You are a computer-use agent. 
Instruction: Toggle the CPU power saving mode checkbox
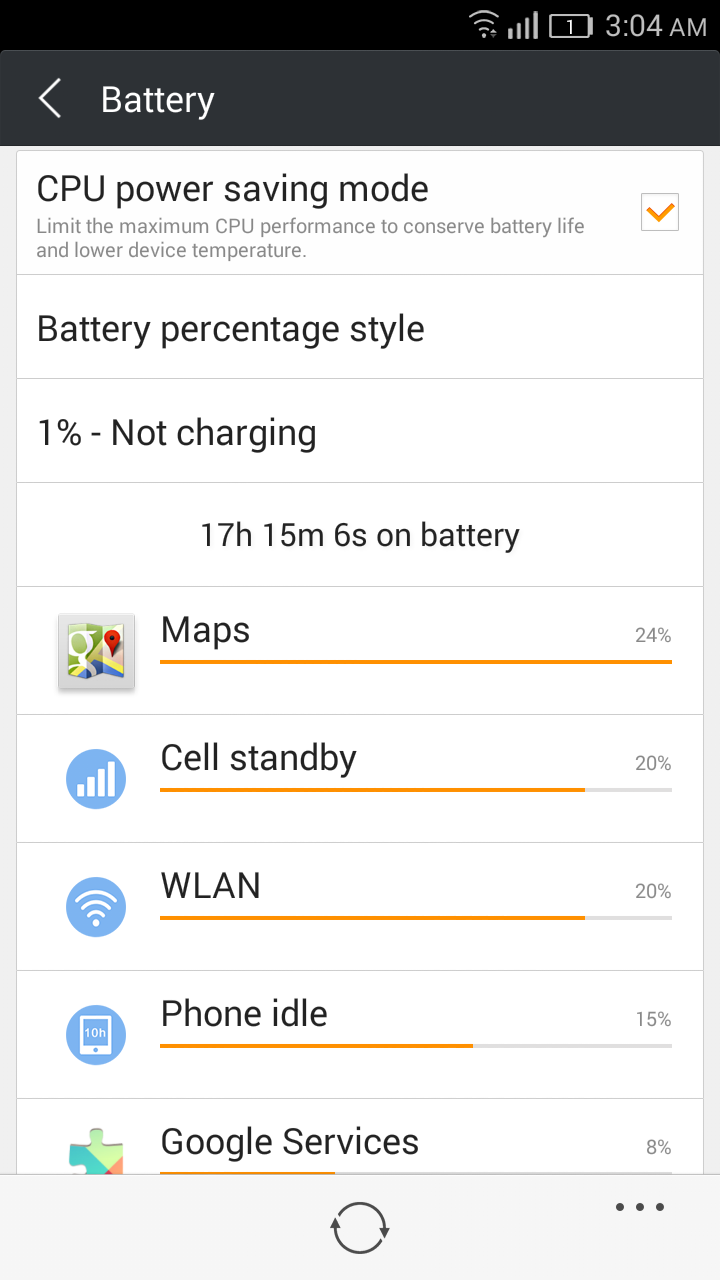pyautogui.click(x=660, y=212)
